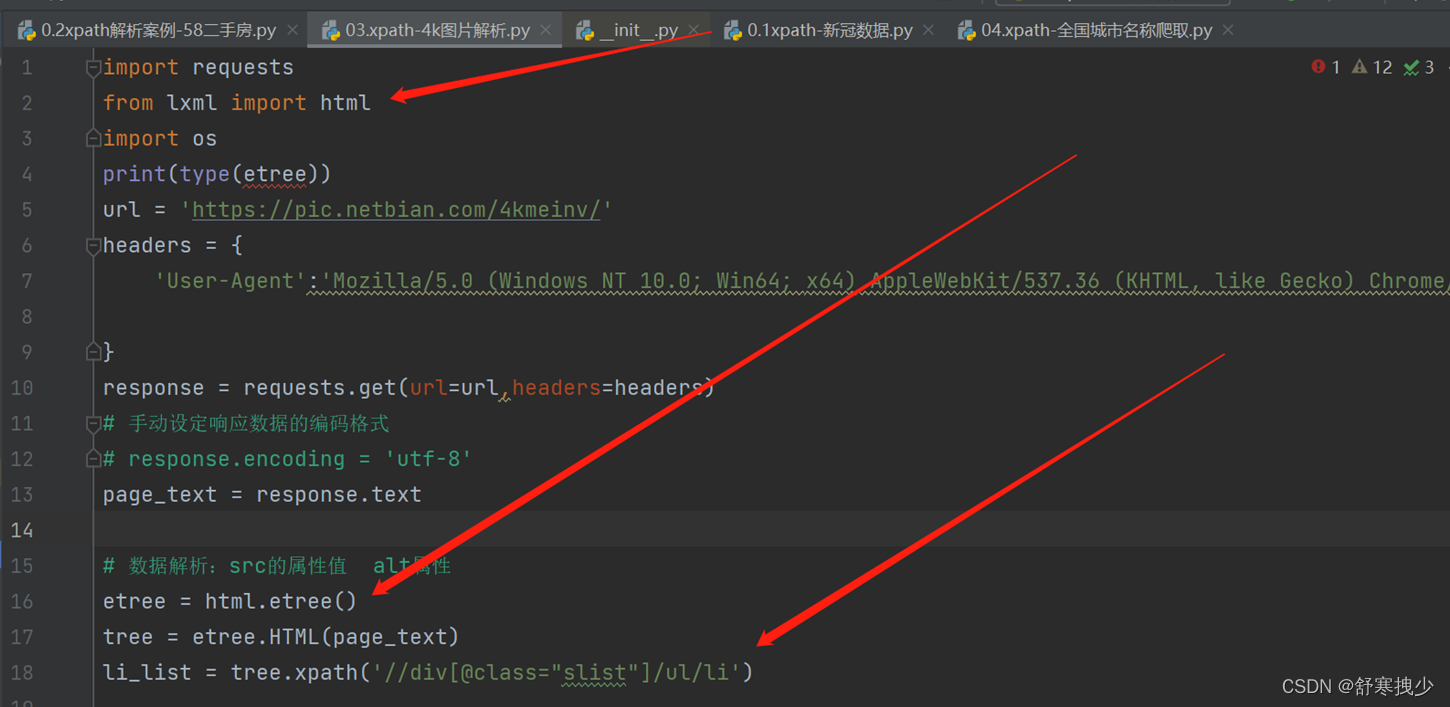Click the underlined slist text on line 18

click(594, 672)
